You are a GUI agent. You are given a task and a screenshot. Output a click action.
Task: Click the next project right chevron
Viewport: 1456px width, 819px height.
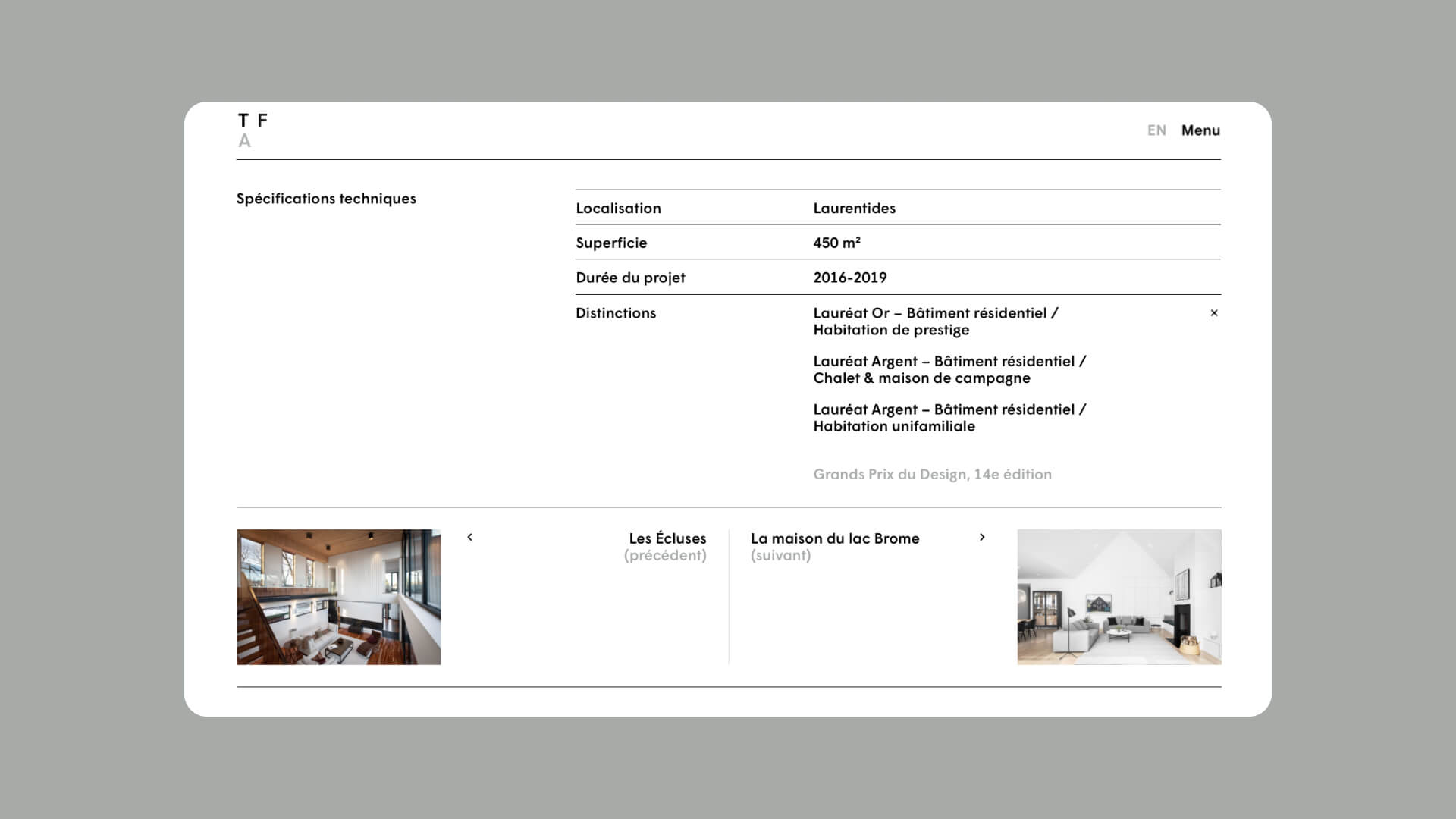point(982,537)
